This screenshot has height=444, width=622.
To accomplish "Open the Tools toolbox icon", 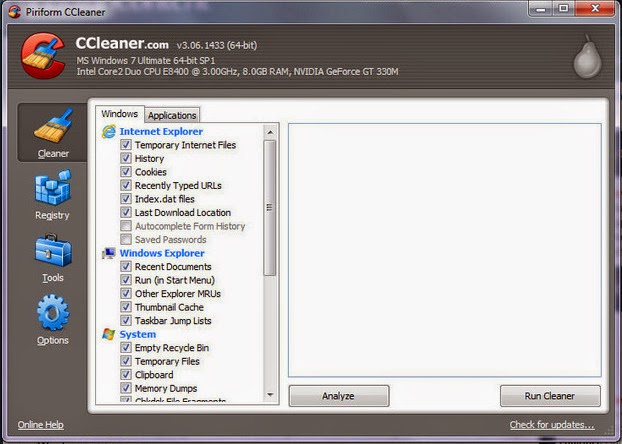I will [53, 250].
